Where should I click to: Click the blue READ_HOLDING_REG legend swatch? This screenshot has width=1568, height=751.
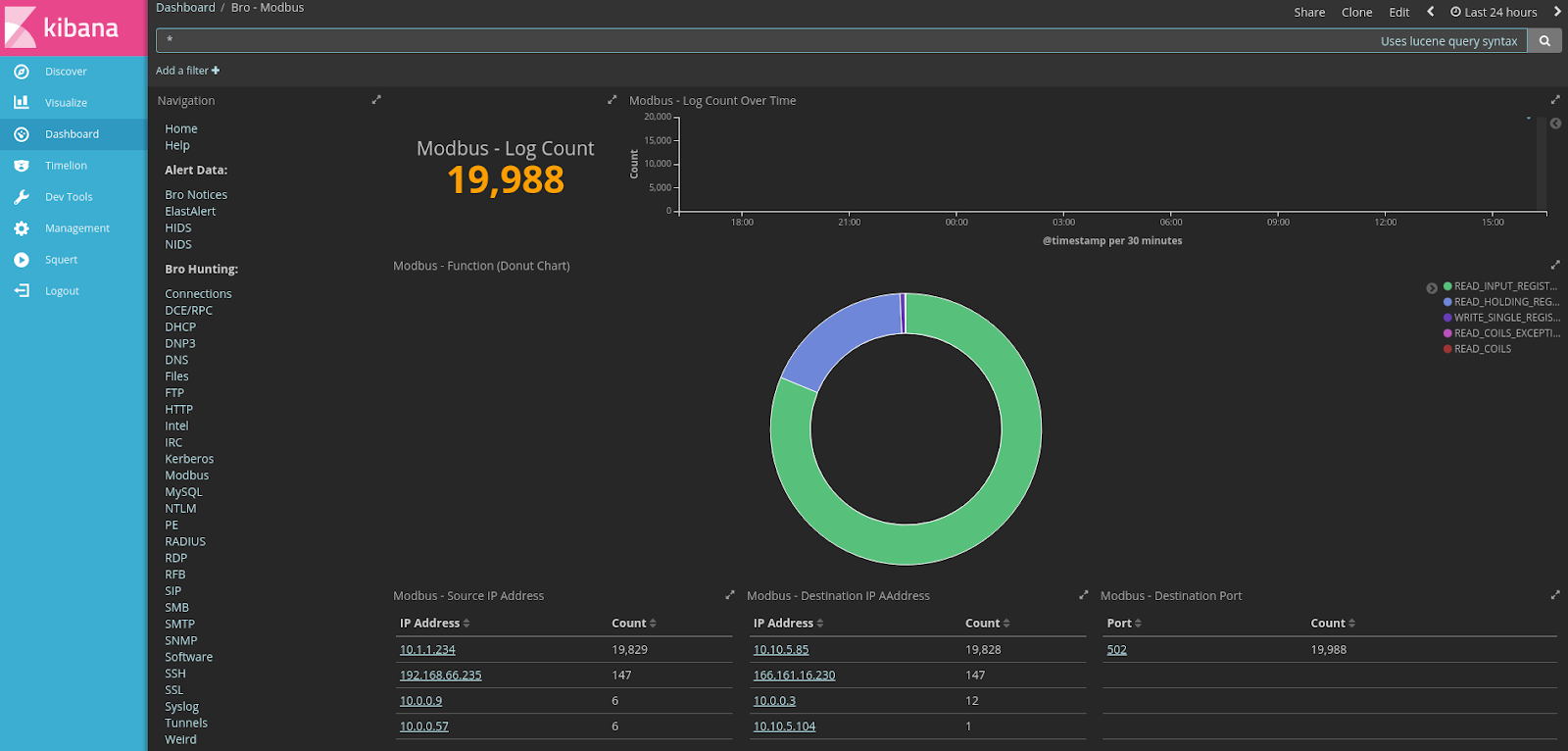(x=1447, y=302)
